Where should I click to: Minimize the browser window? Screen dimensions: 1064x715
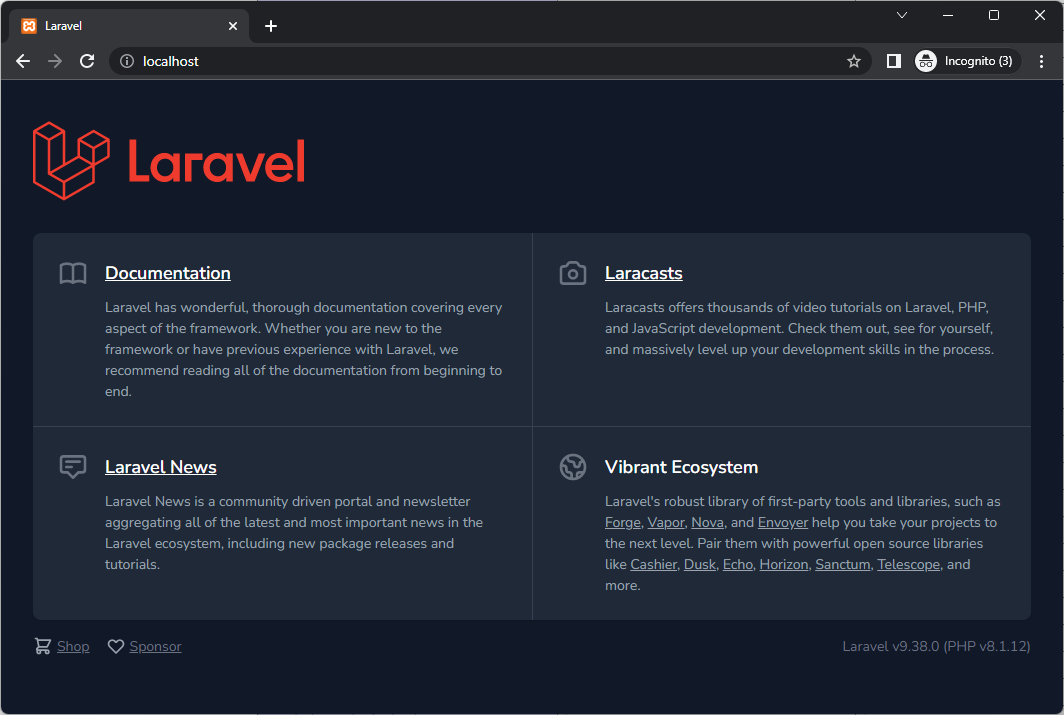(948, 15)
